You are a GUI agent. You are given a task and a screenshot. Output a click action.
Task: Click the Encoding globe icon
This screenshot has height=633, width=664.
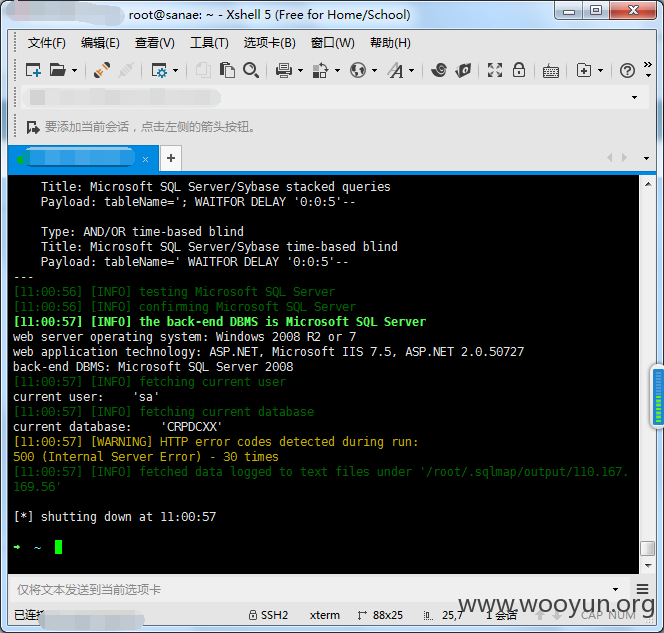point(358,70)
